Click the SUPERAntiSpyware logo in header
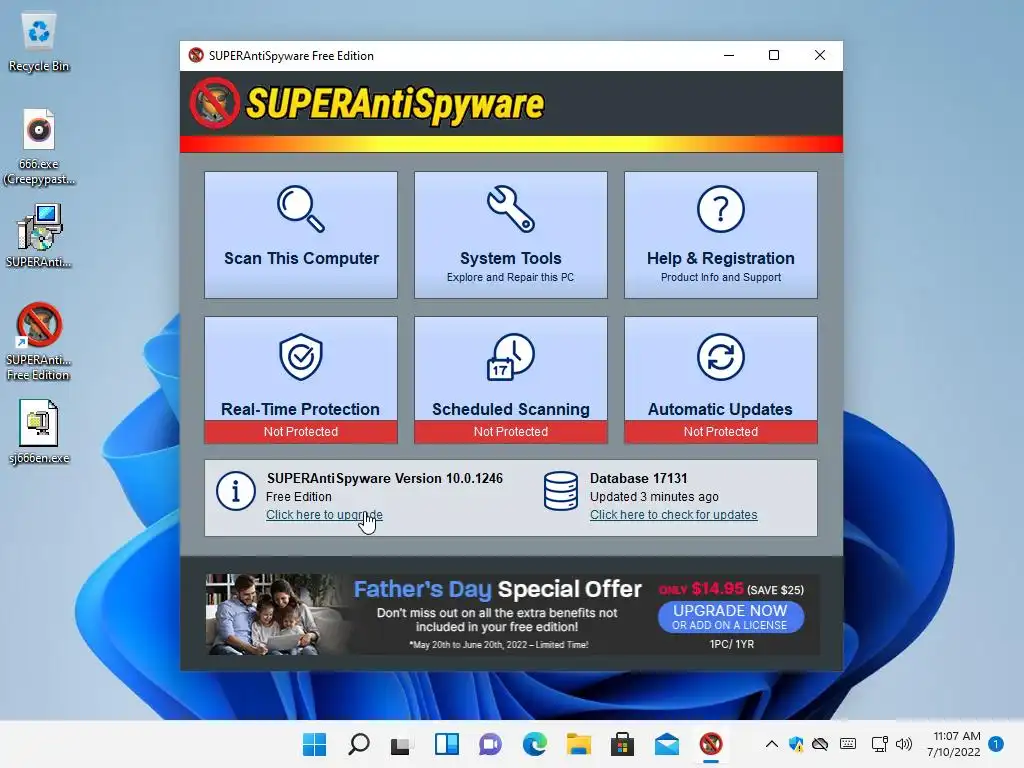 tap(367, 103)
